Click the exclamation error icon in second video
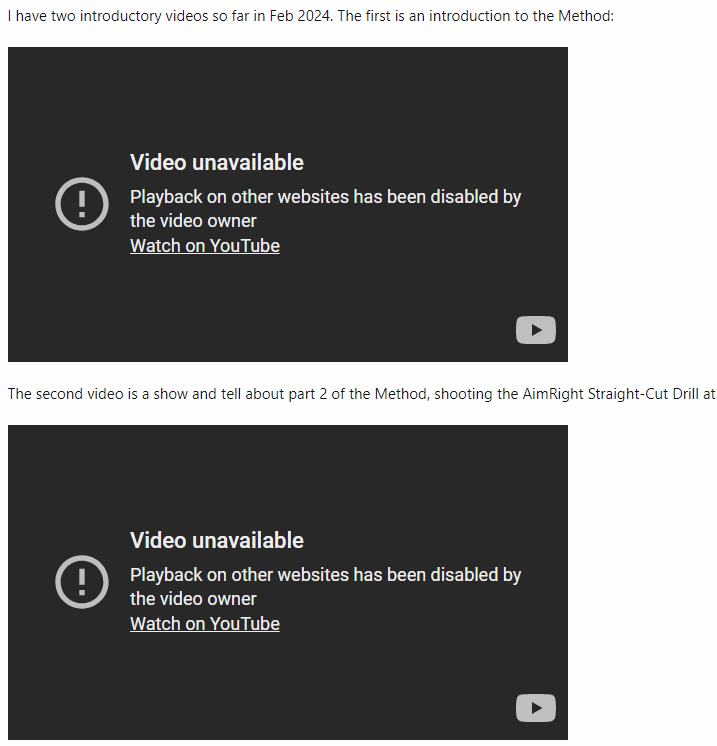The image size is (717, 746). [x=82, y=582]
